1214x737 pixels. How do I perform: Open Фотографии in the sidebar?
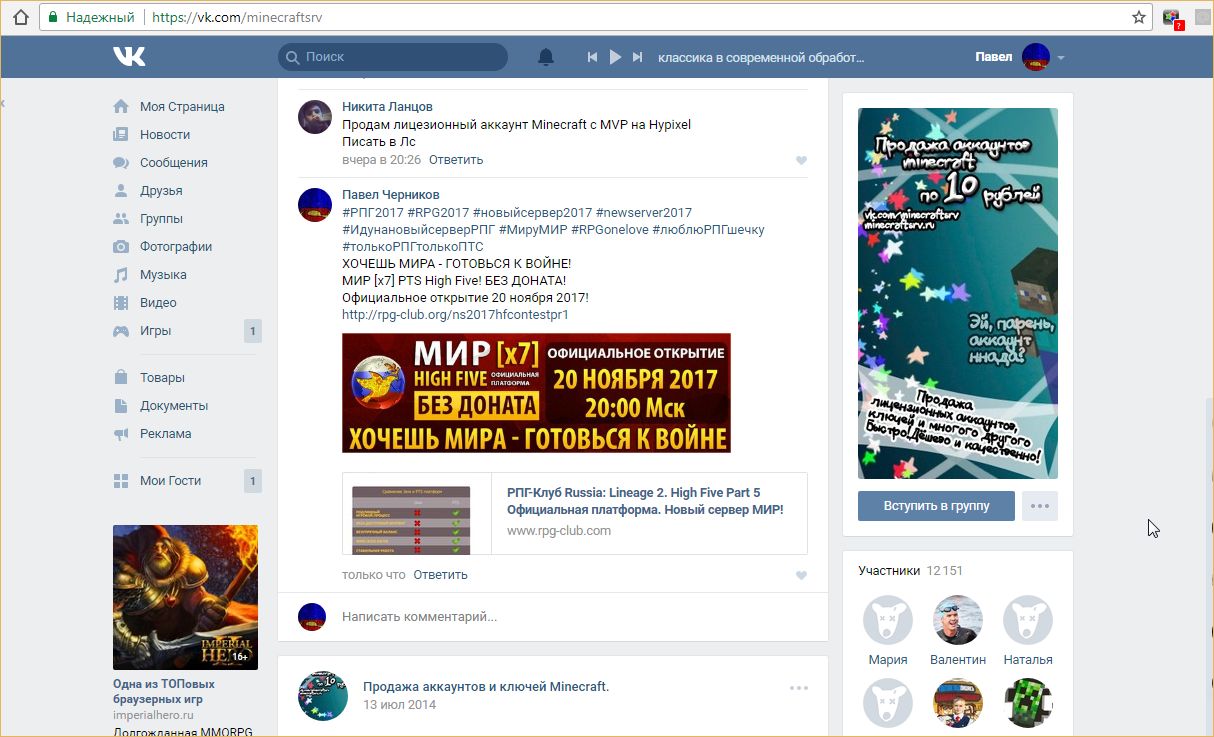click(176, 246)
